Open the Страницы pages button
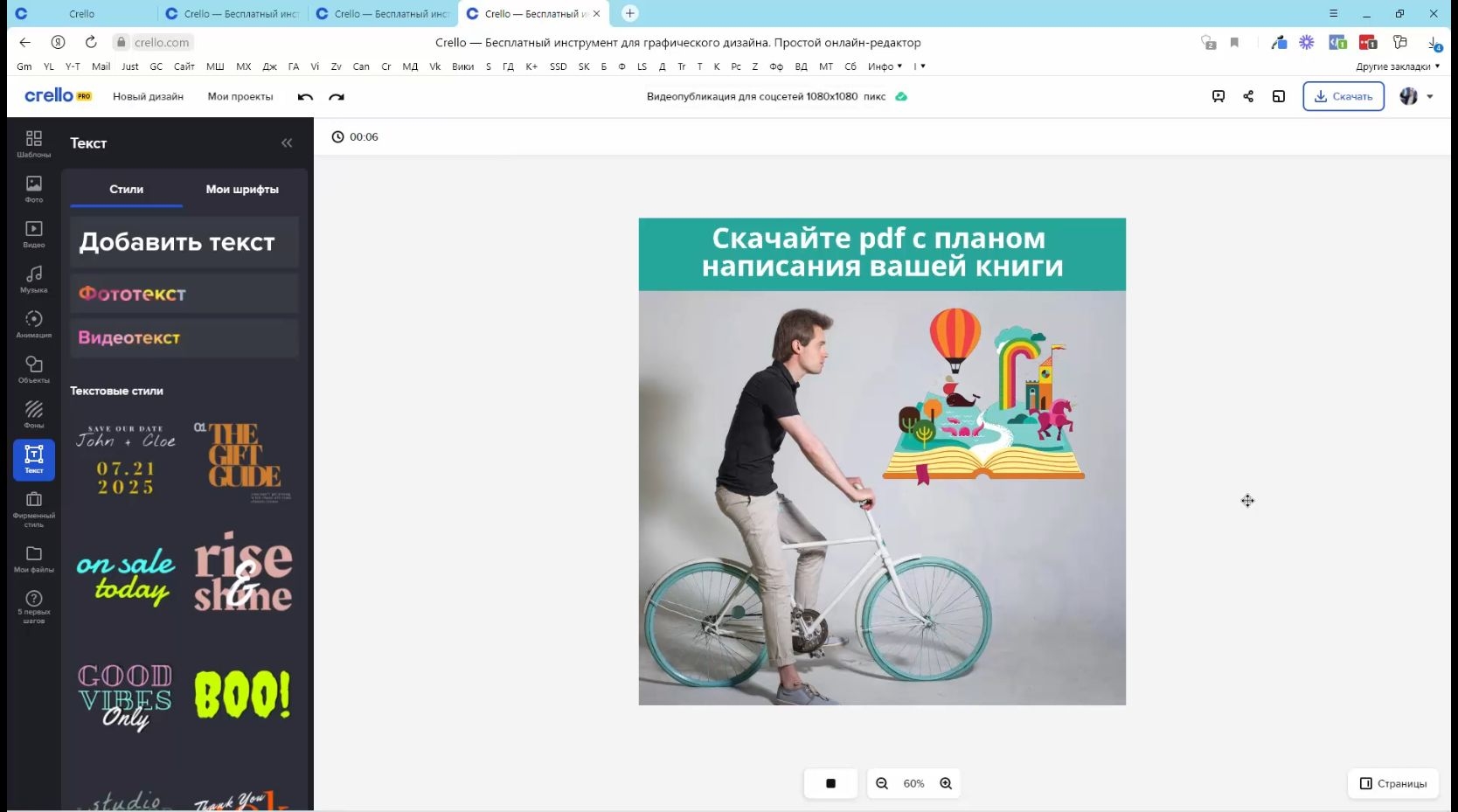This screenshot has height=812, width=1458. click(1393, 783)
